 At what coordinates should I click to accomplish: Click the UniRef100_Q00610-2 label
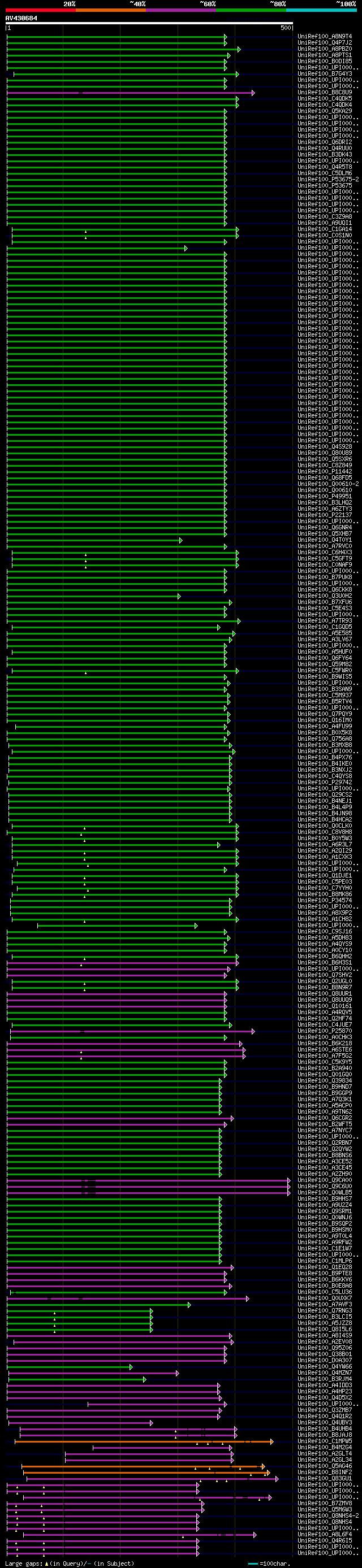328,484
